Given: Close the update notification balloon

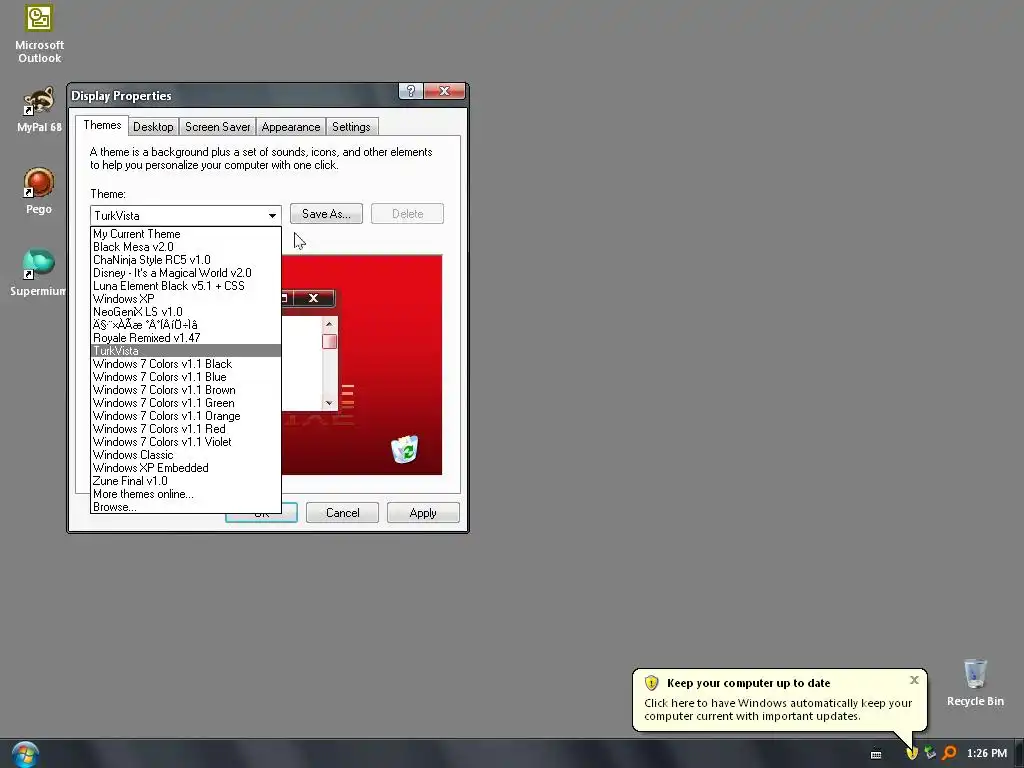Looking at the screenshot, I should coord(914,680).
